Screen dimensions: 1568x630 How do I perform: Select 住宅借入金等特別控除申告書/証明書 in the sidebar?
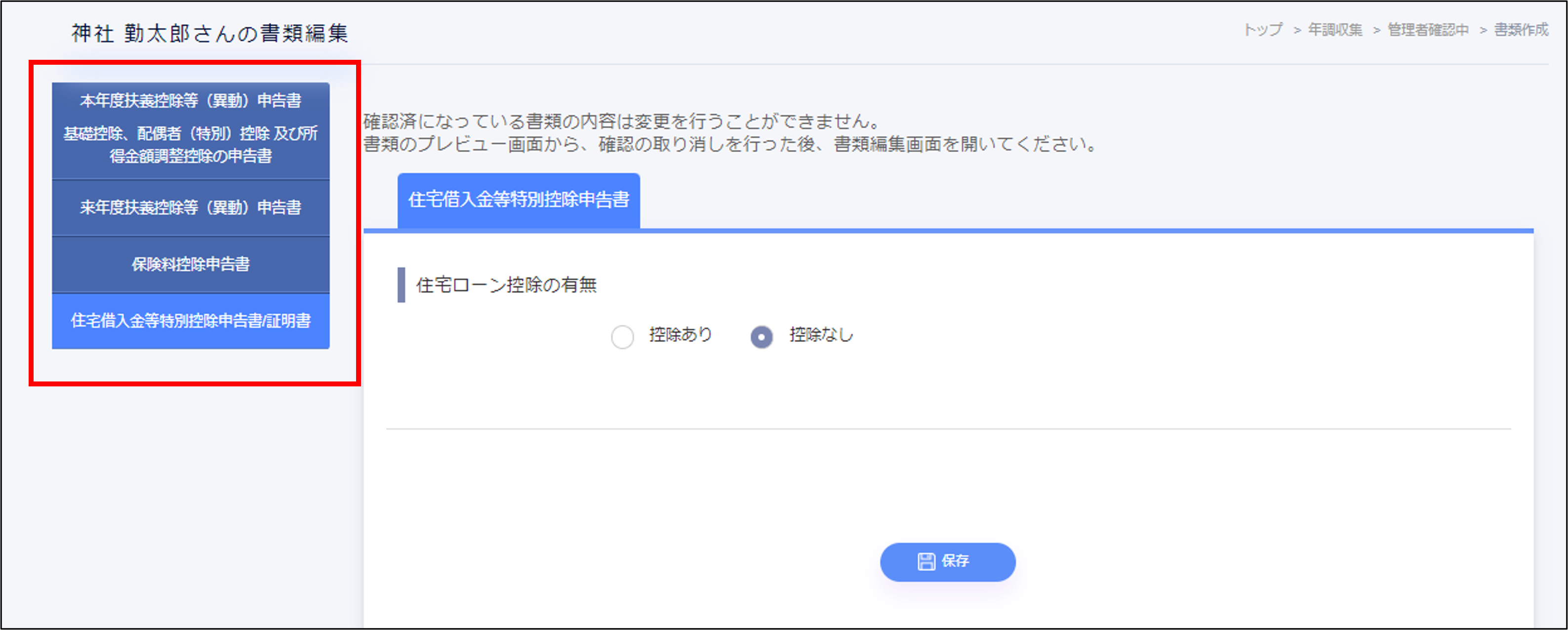191,321
